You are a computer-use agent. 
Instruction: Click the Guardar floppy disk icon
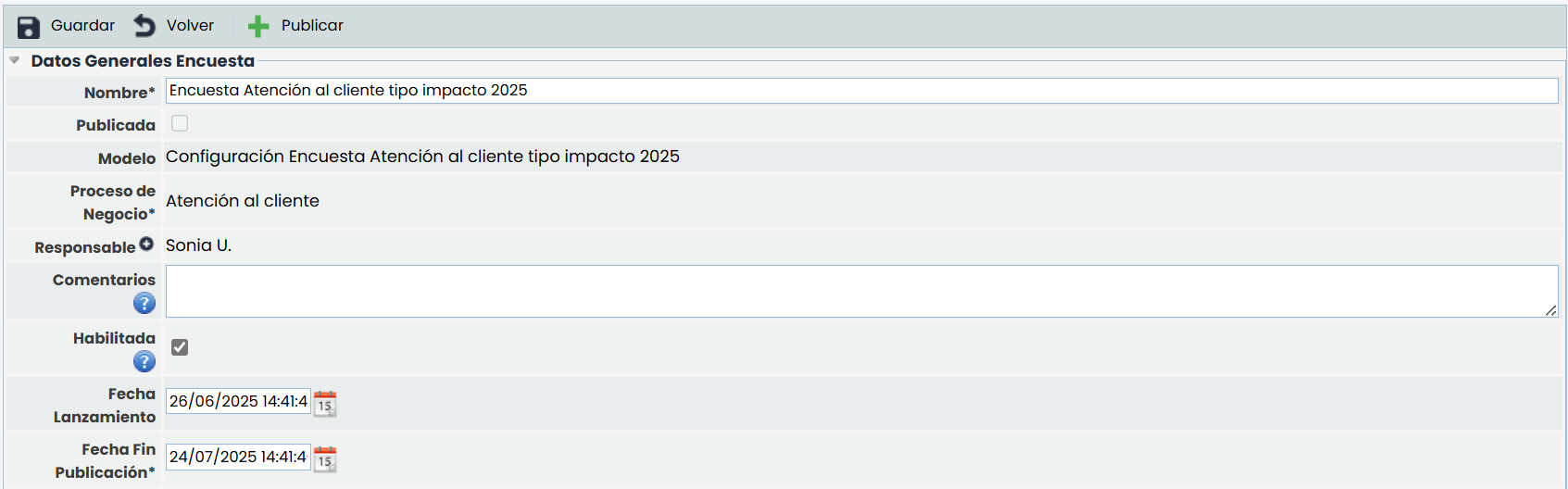coord(29,27)
